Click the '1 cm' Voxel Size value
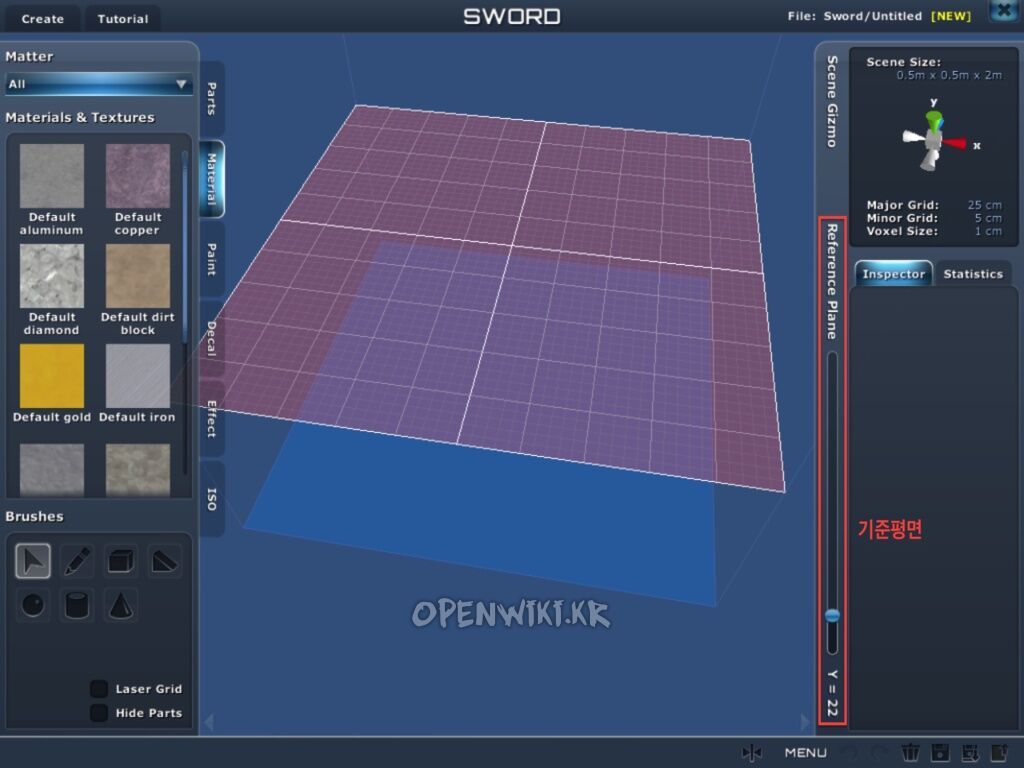The width and height of the screenshot is (1024, 768). [x=989, y=231]
